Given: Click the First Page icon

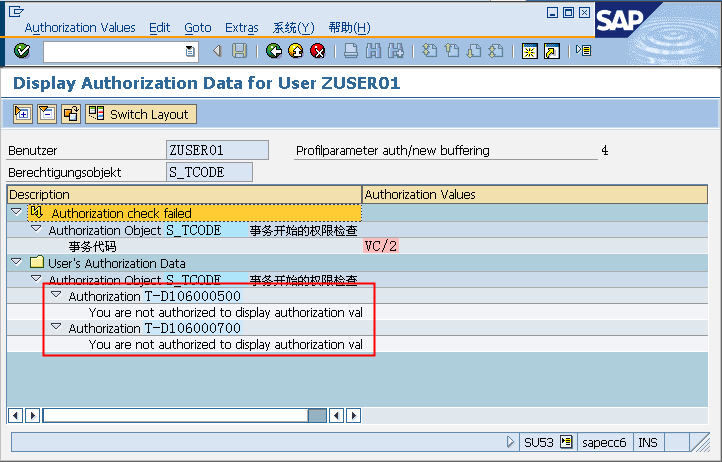Looking at the screenshot, I should click(x=430, y=51).
